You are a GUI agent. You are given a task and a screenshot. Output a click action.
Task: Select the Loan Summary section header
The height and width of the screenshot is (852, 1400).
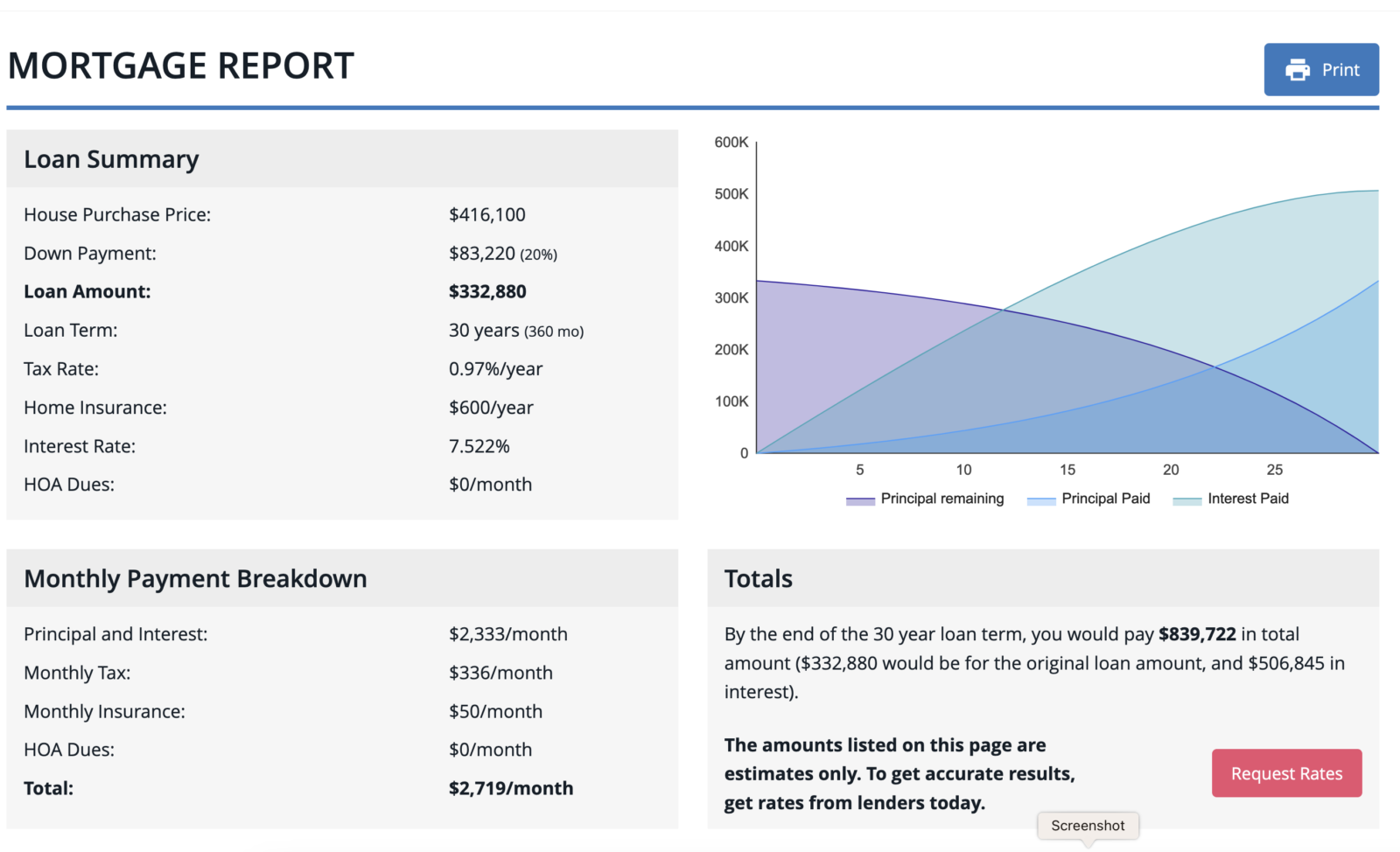112,159
